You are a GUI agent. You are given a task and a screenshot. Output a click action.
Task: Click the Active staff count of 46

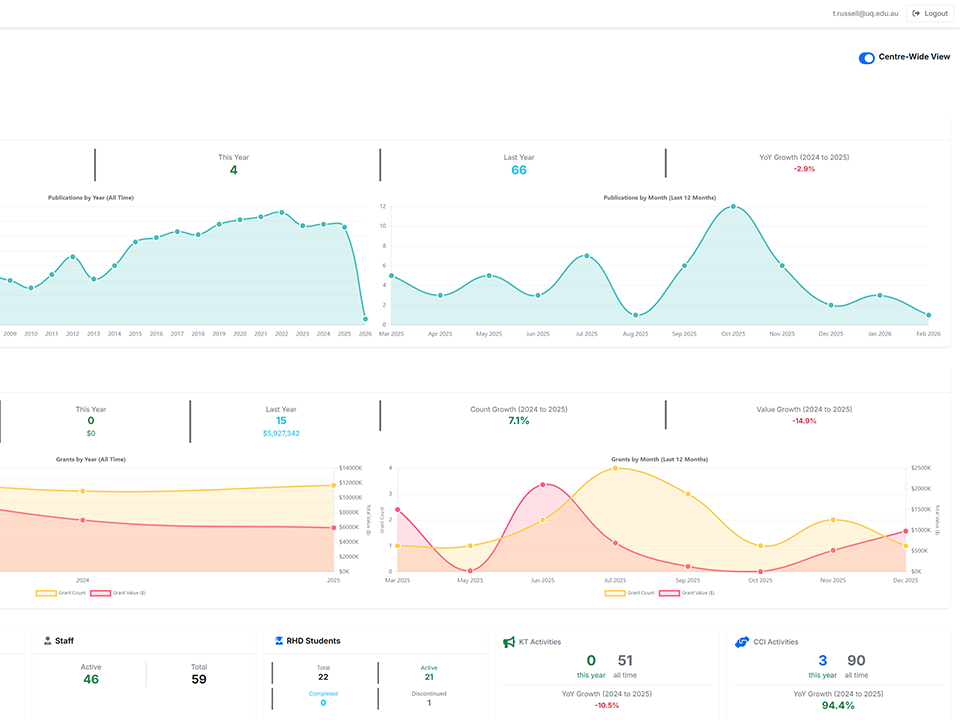90,680
